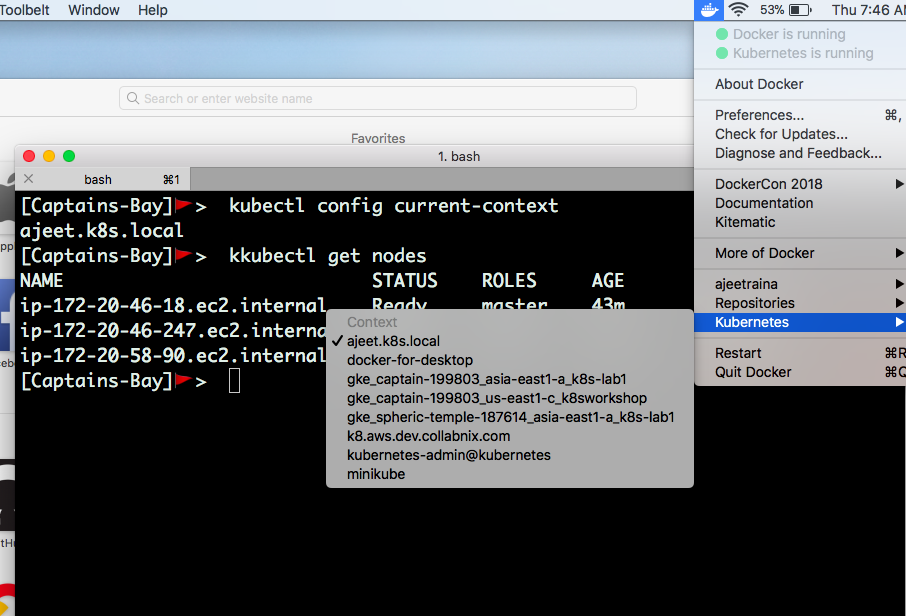Switch context to kubernetes-admin@kubernetes
This screenshot has width=906, height=616.
(510, 455)
